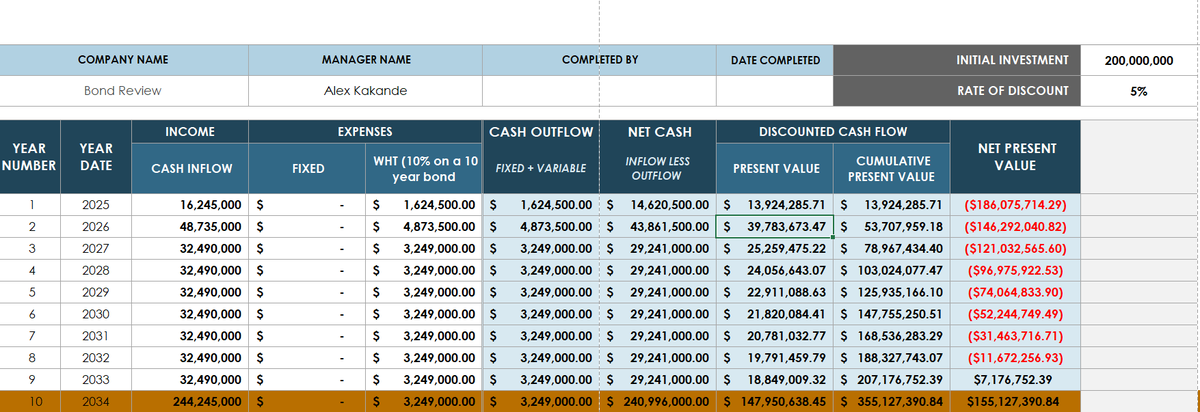
Task: Select the FIXED + VARIABLE subheader
Action: (x=541, y=168)
